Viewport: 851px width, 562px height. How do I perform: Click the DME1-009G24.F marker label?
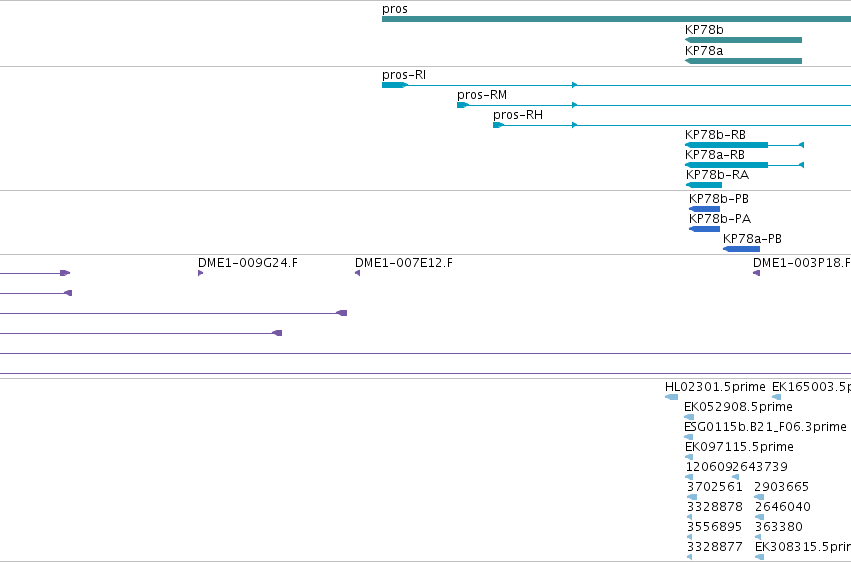tap(247, 263)
